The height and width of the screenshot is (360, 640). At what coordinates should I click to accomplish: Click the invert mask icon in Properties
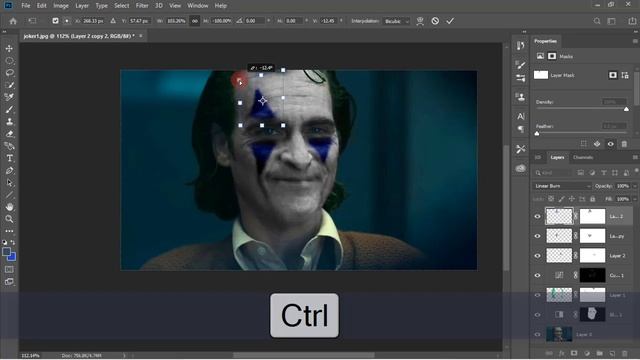coord(597,144)
